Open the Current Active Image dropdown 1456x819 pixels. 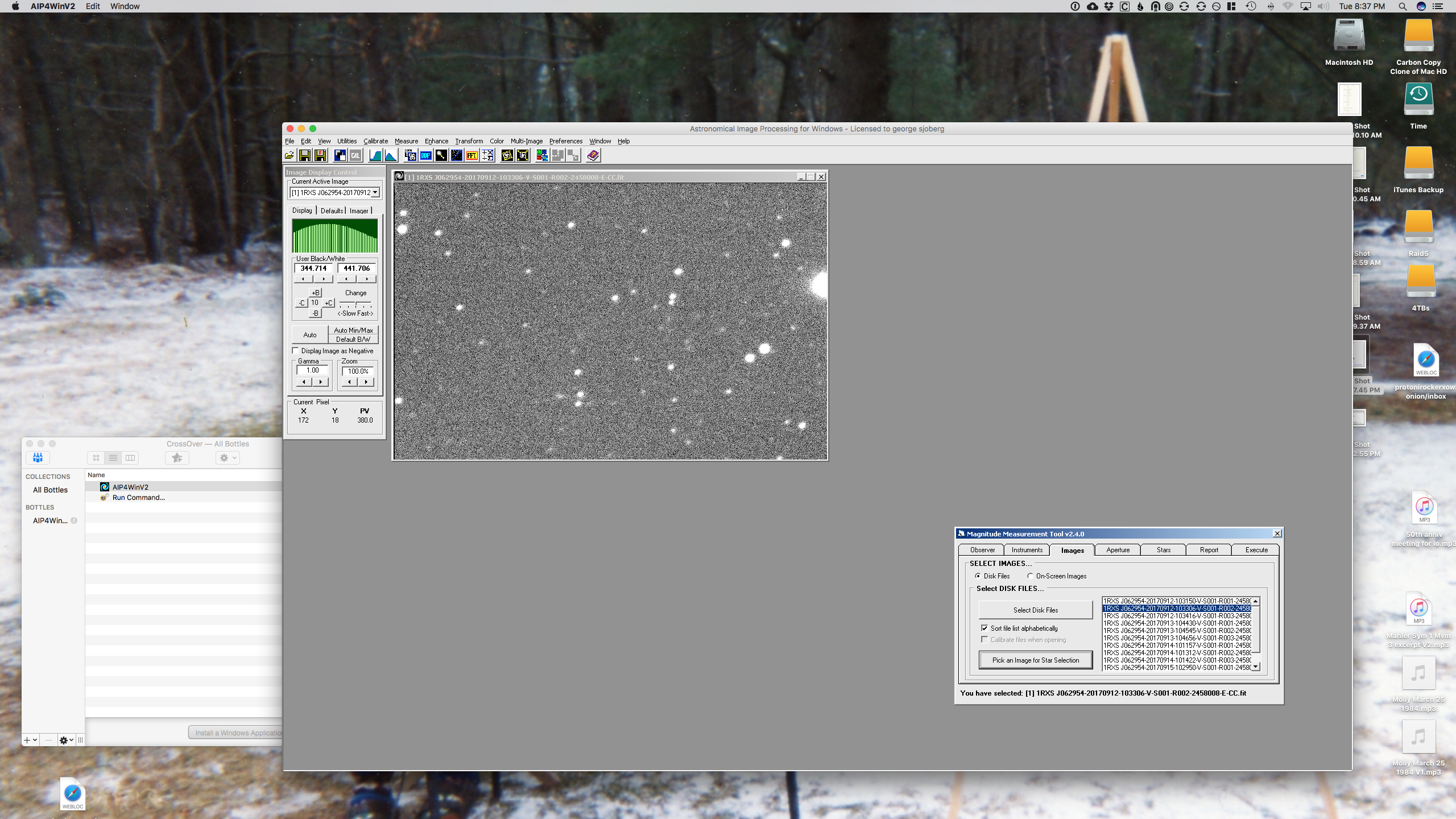pyautogui.click(x=375, y=193)
